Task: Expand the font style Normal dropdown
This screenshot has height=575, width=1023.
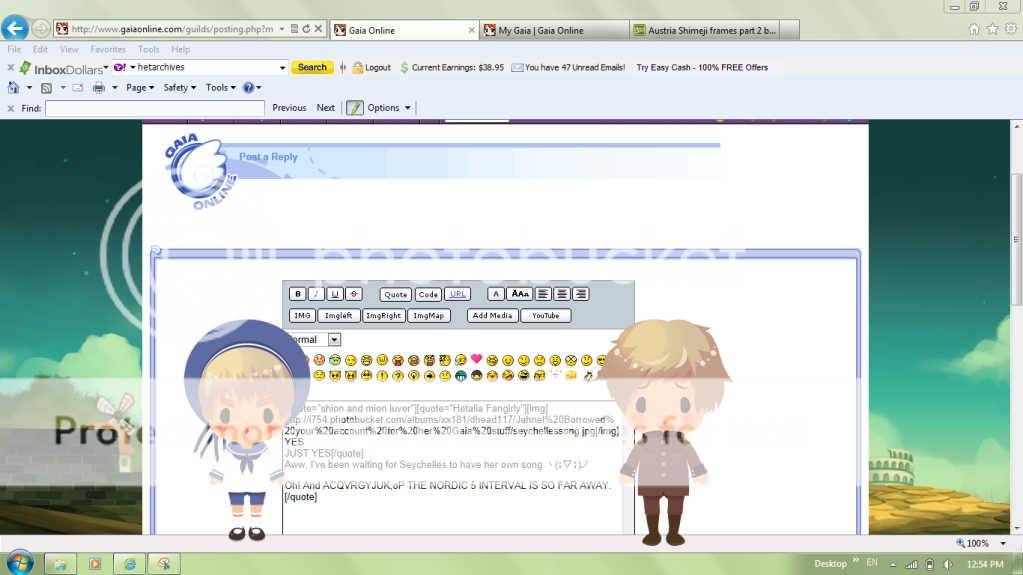Action: [334, 339]
